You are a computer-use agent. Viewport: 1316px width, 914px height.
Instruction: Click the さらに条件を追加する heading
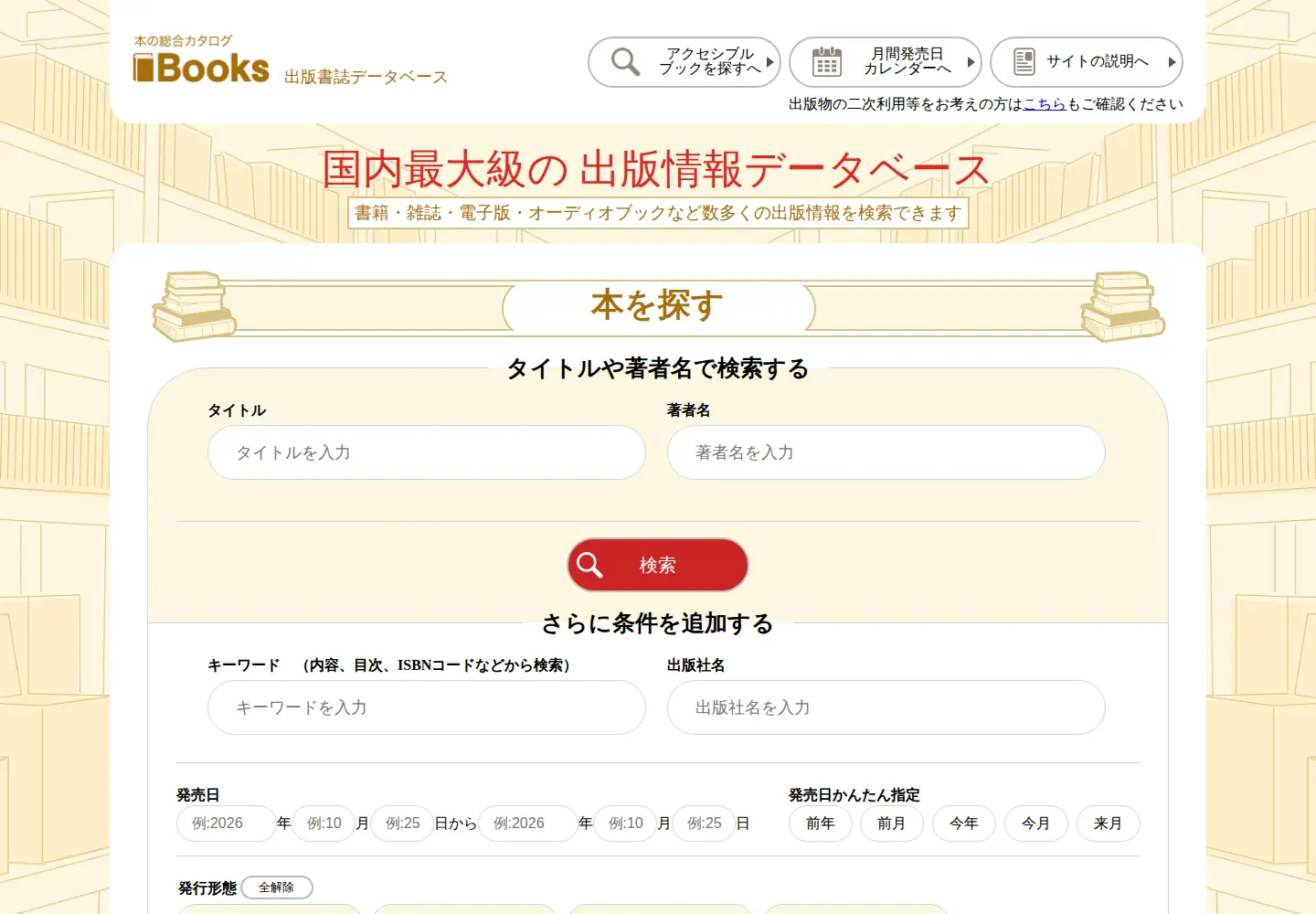click(658, 623)
